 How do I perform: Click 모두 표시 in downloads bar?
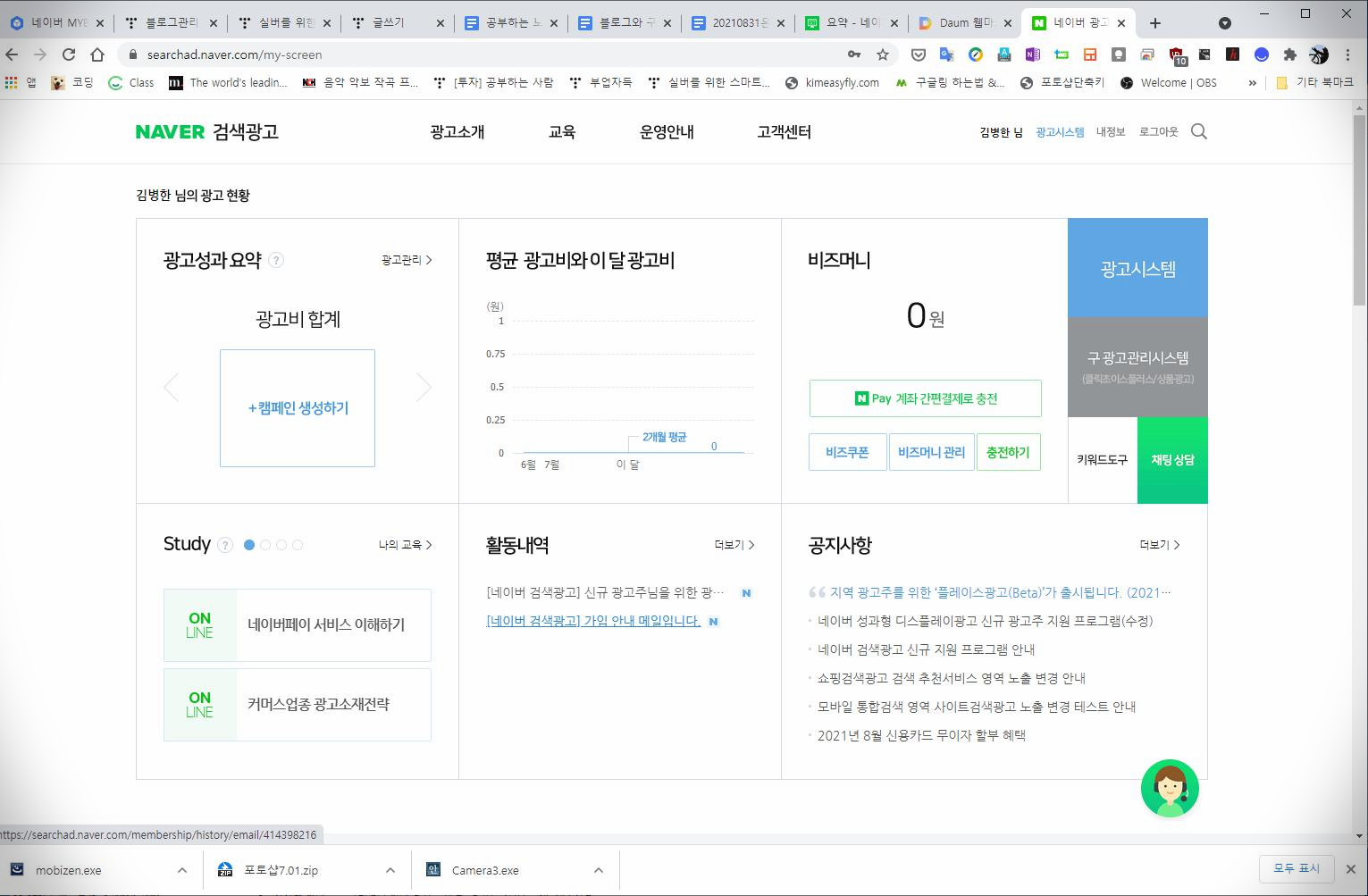(1297, 868)
